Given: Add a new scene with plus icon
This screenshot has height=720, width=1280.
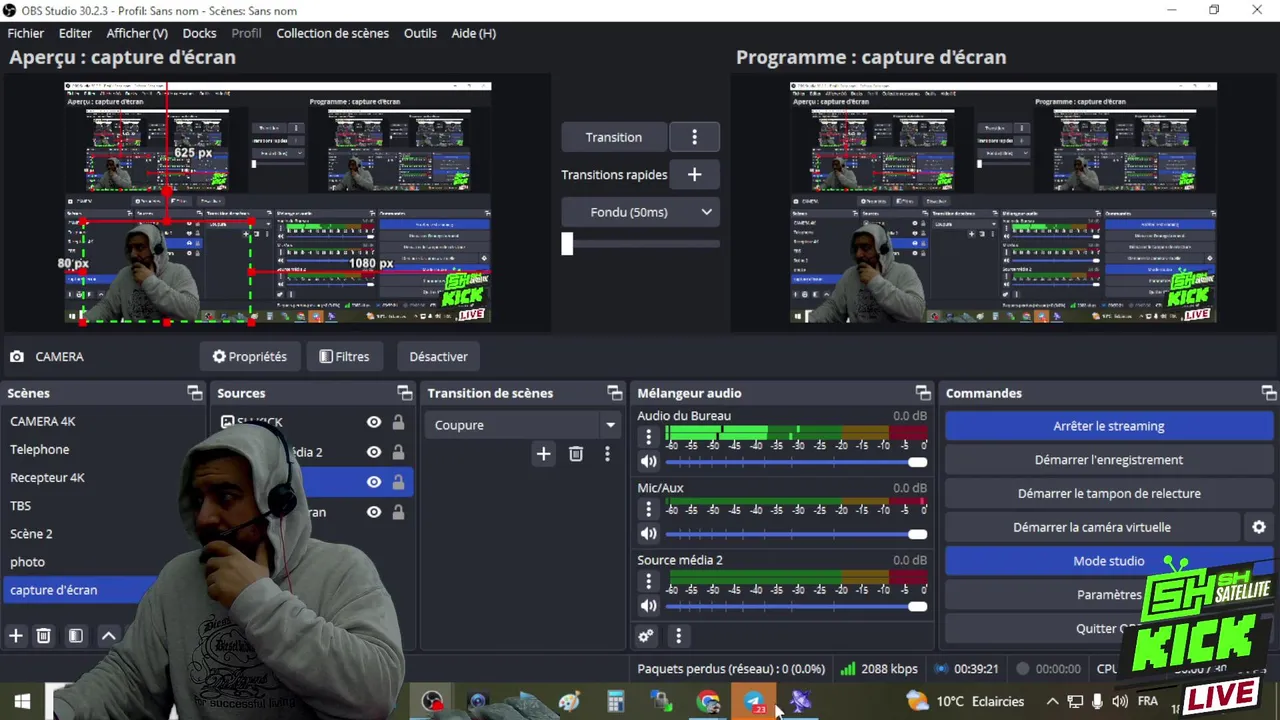Looking at the screenshot, I should point(16,636).
